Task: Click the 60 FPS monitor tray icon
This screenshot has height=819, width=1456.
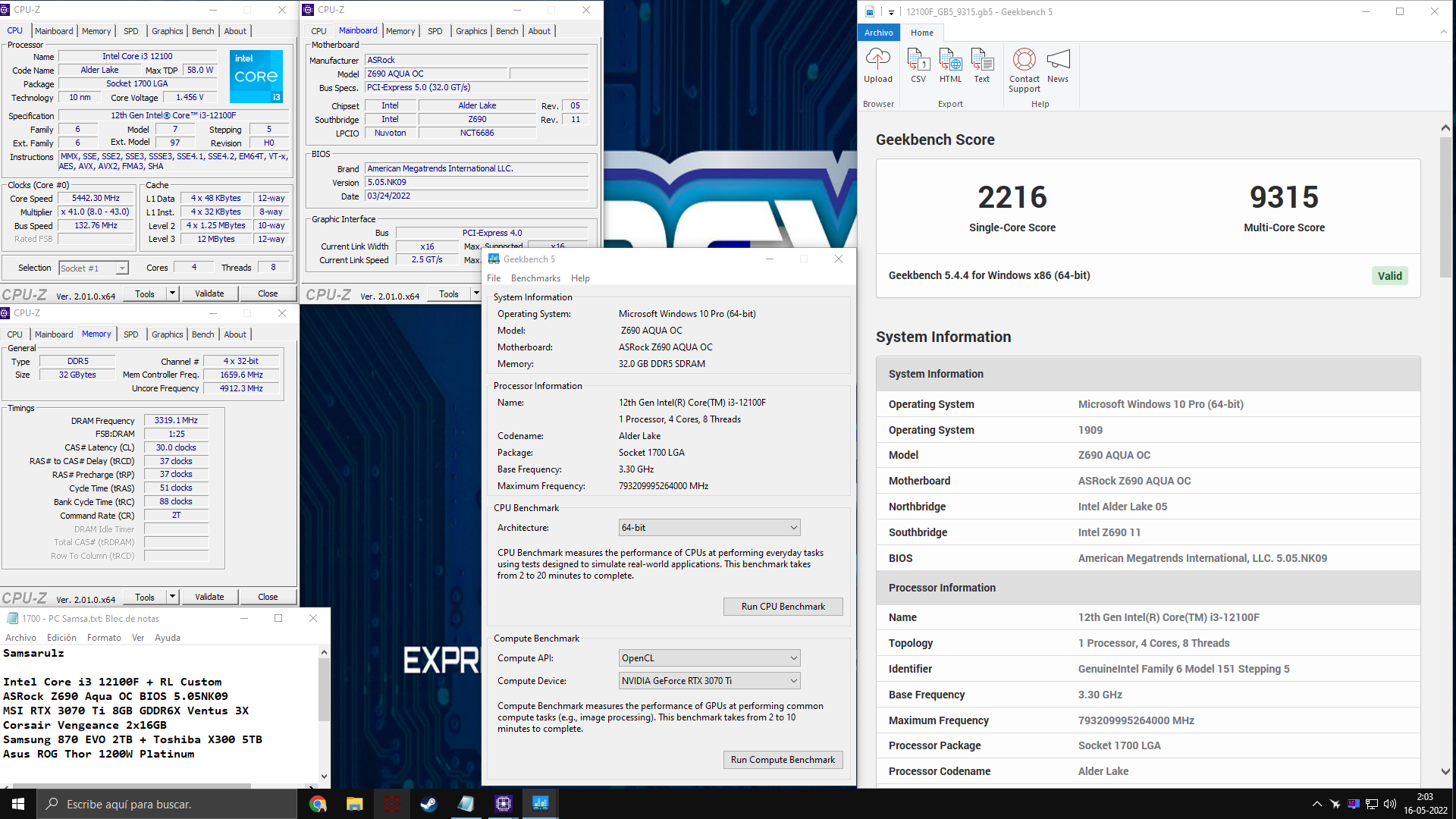Action: (1353, 804)
